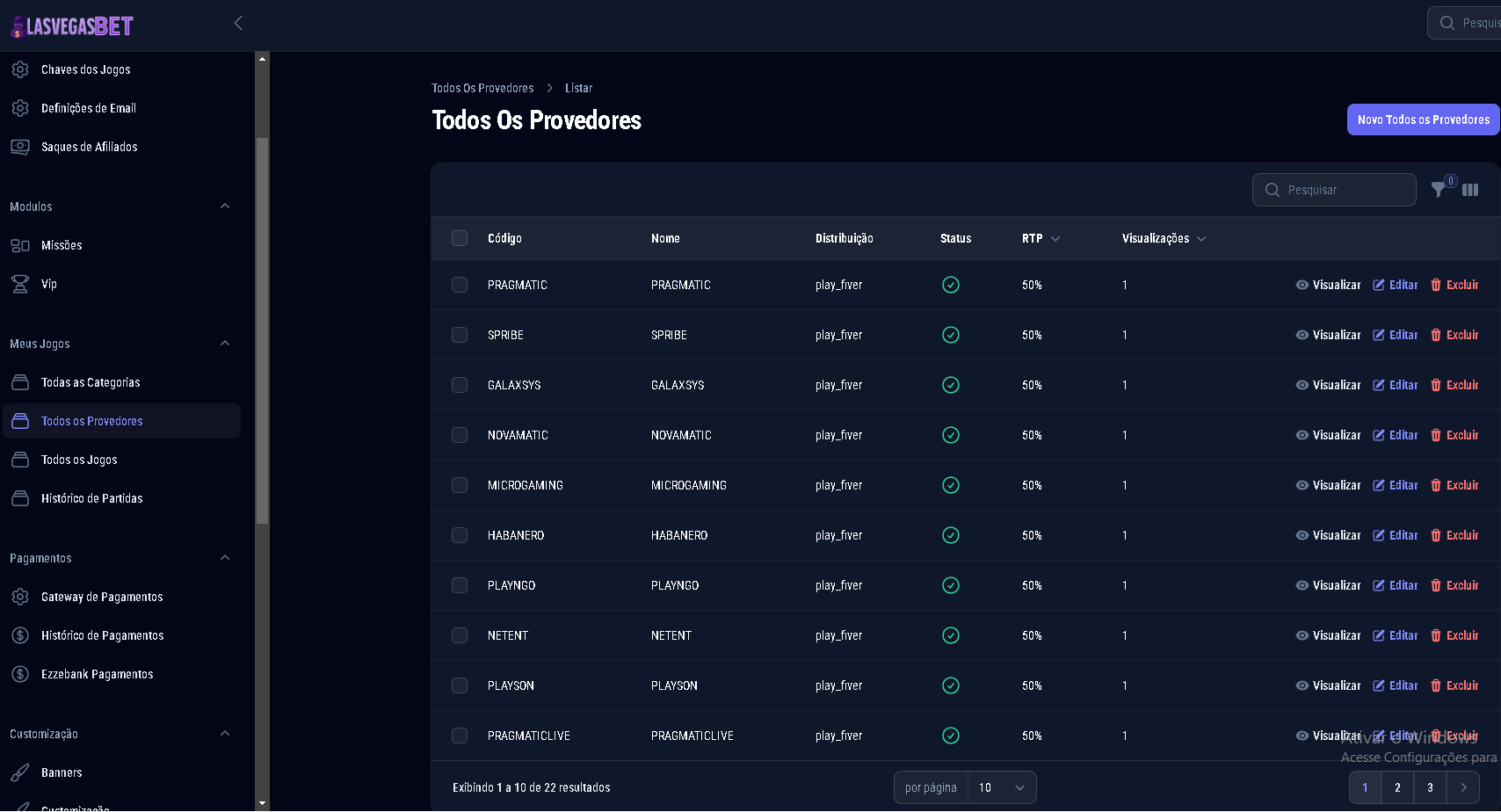Click status check icon for HABANERO
This screenshot has width=1501, height=812.
[x=951, y=535]
